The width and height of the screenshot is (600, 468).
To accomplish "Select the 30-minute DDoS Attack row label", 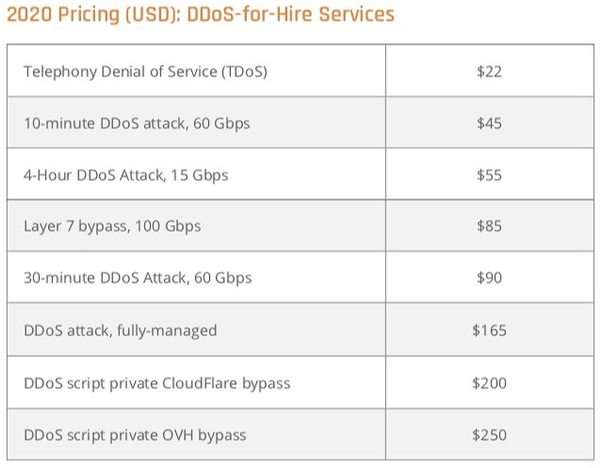I will coord(137,279).
